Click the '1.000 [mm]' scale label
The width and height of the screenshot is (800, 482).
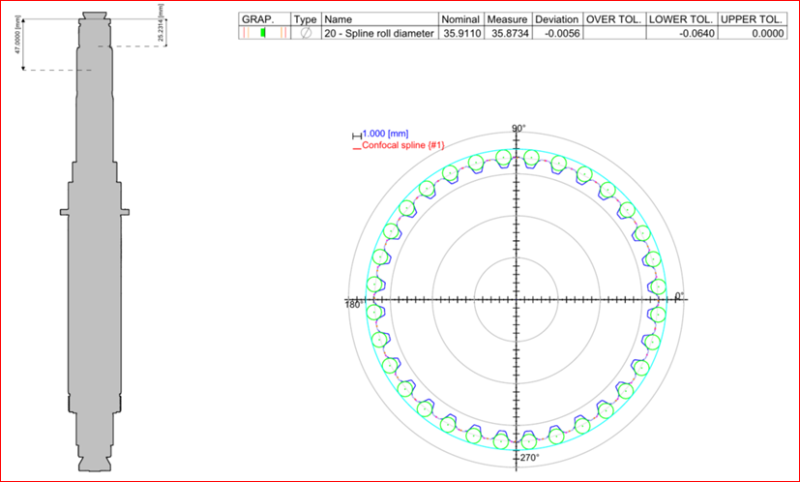click(x=385, y=134)
